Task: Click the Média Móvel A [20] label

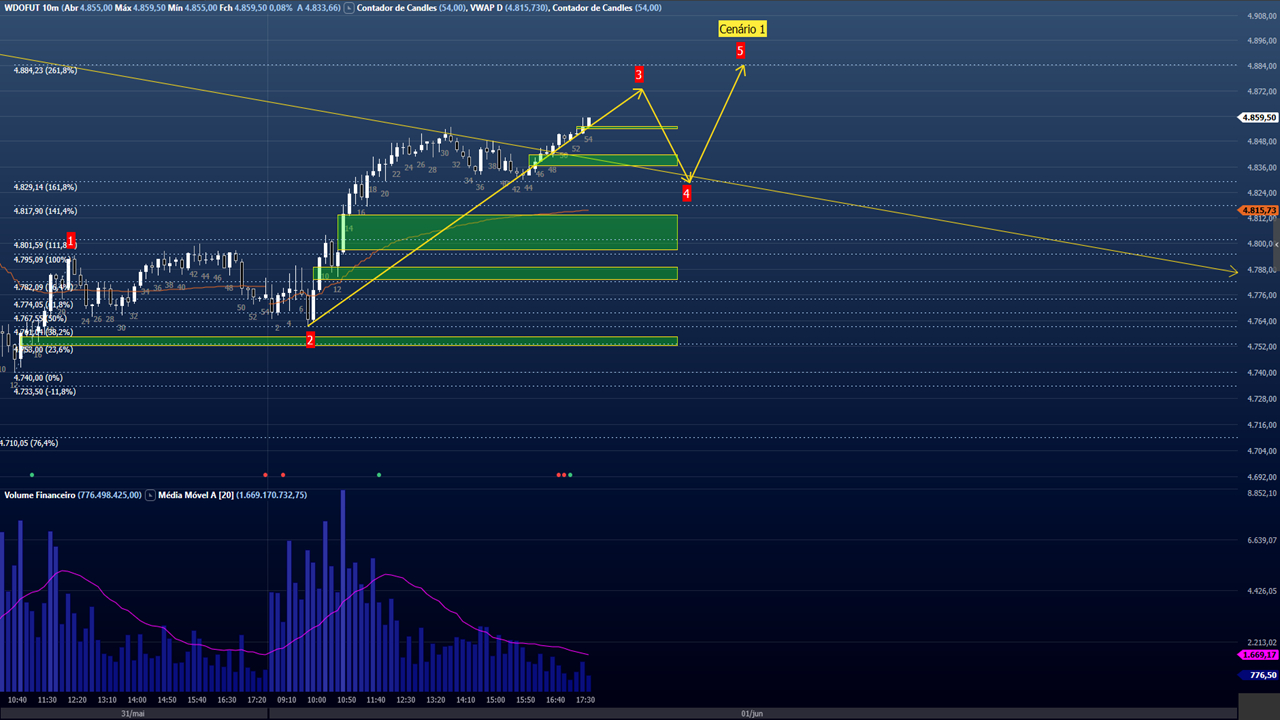Action: pyautogui.click(x=196, y=495)
